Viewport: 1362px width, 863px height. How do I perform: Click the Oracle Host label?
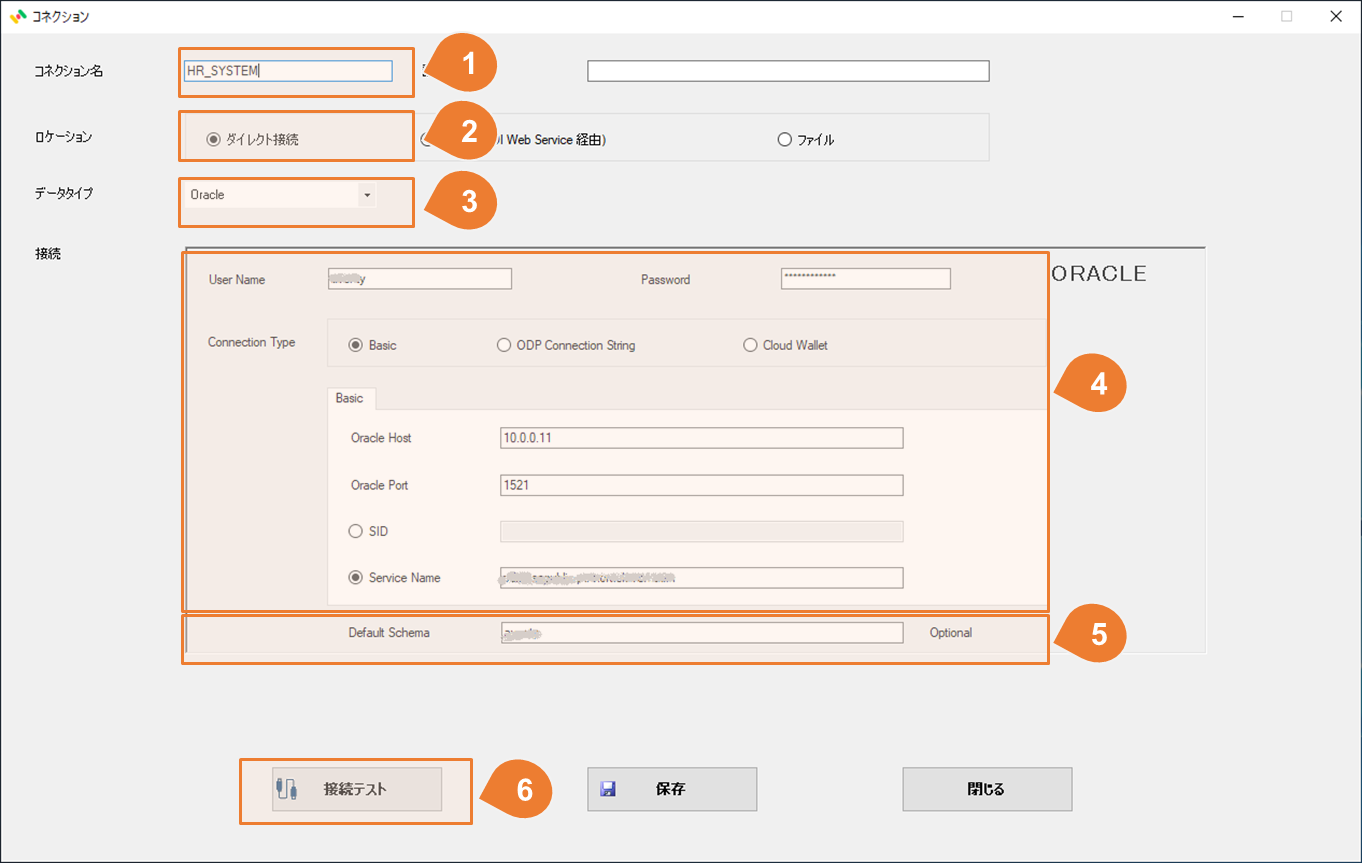tap(381, 438)
